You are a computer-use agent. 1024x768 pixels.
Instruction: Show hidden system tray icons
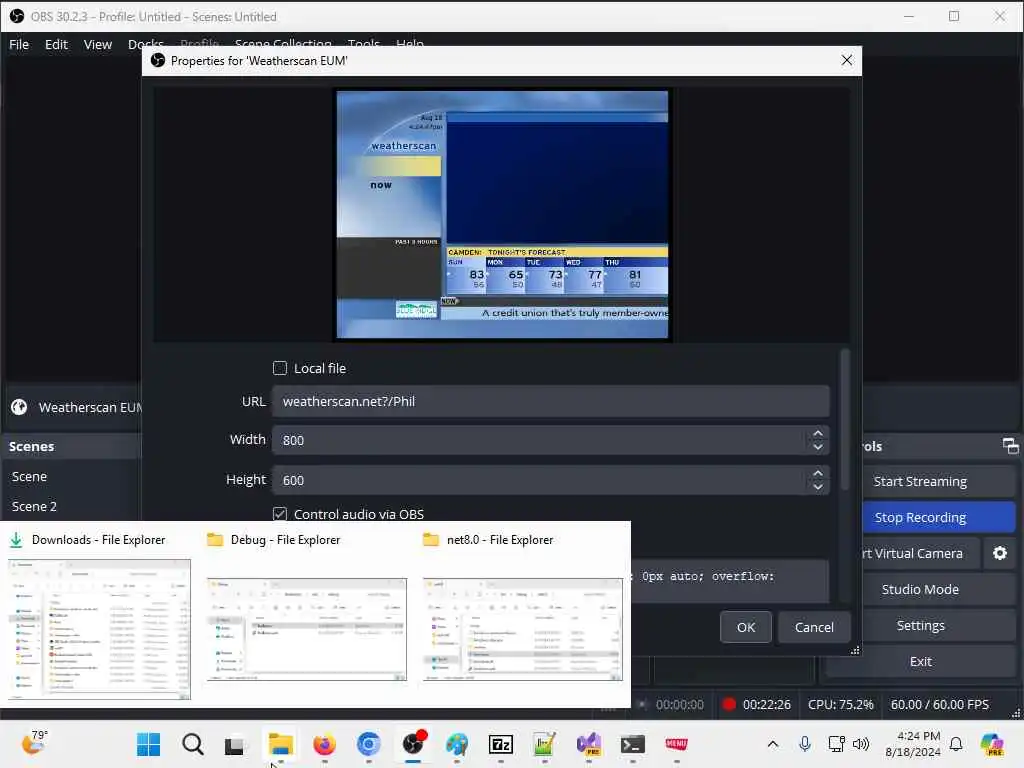(x=773, y=744)
